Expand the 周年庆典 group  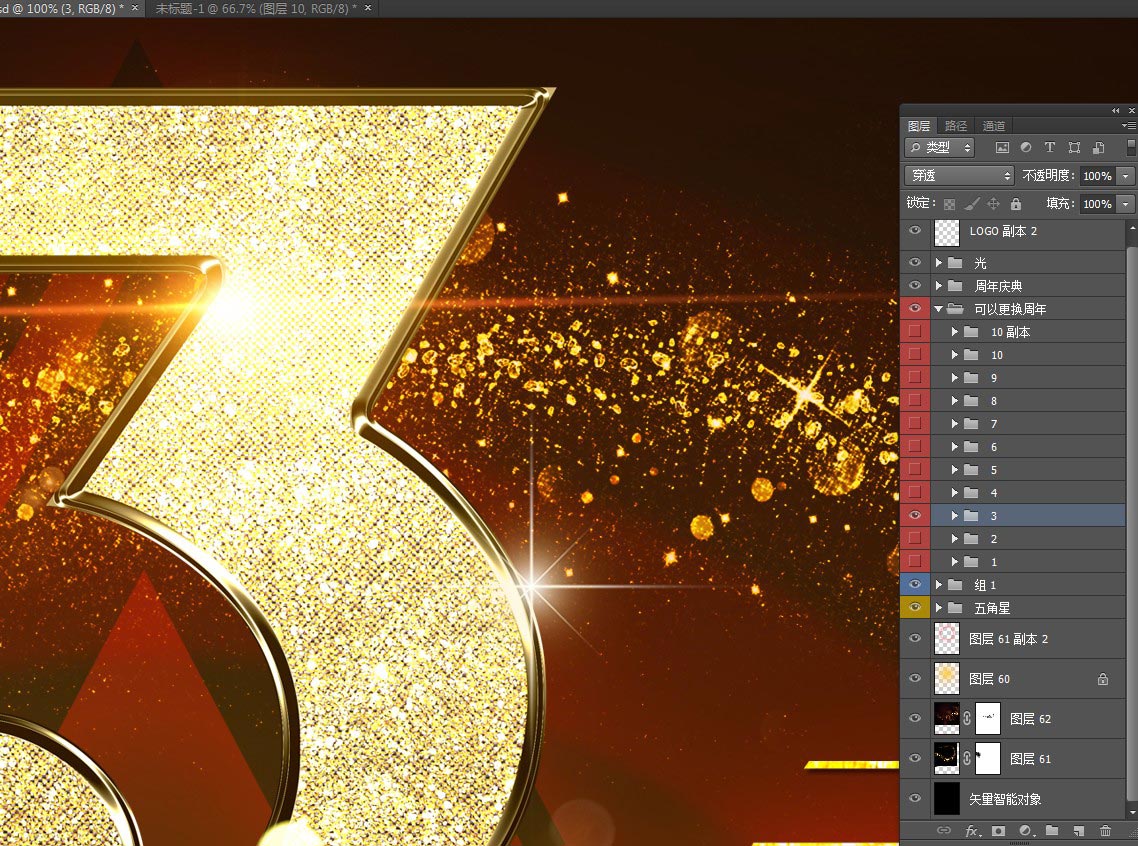coord(939,285)
